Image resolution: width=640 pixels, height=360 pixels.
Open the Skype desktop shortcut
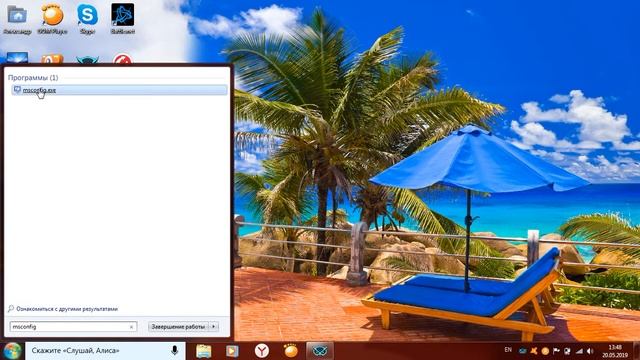pyautogui.click(x=87, y=19)
